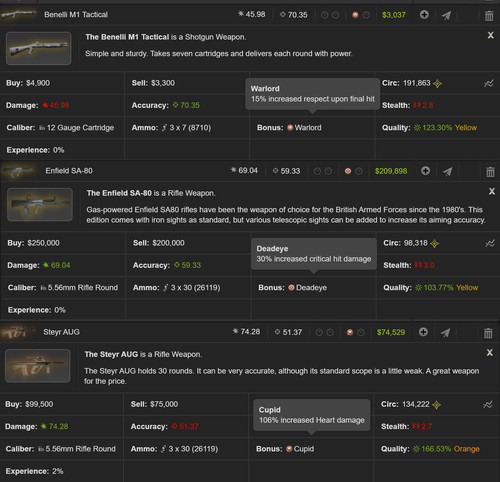500x482 pixels.
Task: Trash the Enfield SA-80 item
Action: (x=490, y=172)
